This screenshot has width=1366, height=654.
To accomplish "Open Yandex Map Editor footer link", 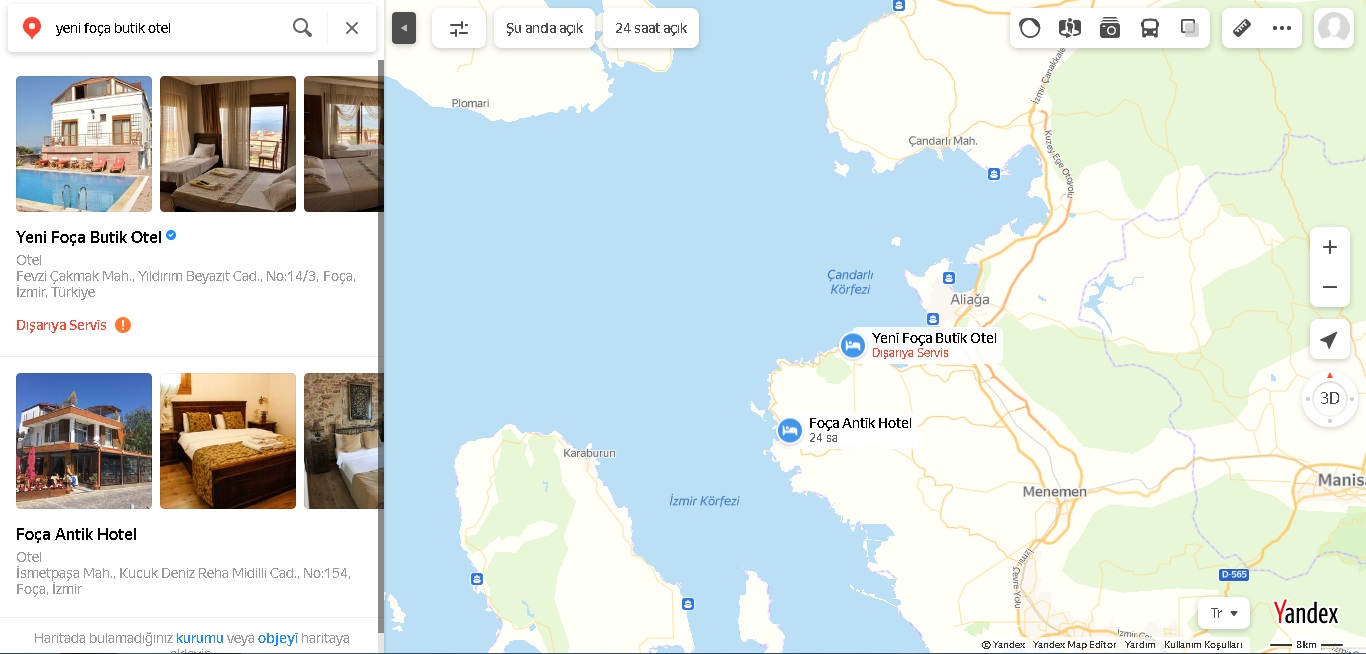I will [1075, 645].
